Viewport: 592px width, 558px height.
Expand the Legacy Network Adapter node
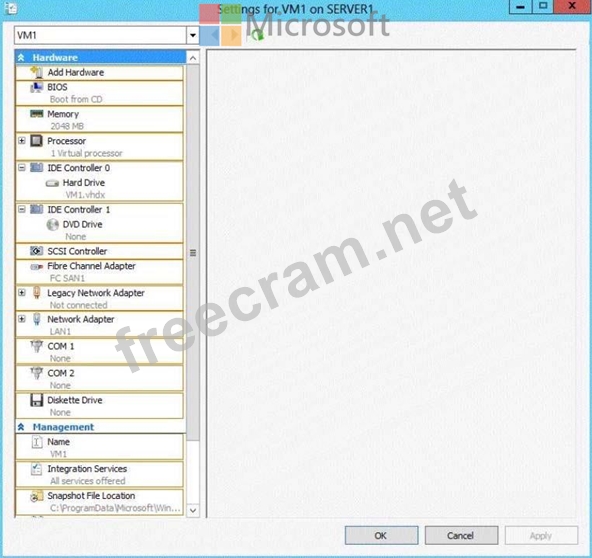click(22, 293)
